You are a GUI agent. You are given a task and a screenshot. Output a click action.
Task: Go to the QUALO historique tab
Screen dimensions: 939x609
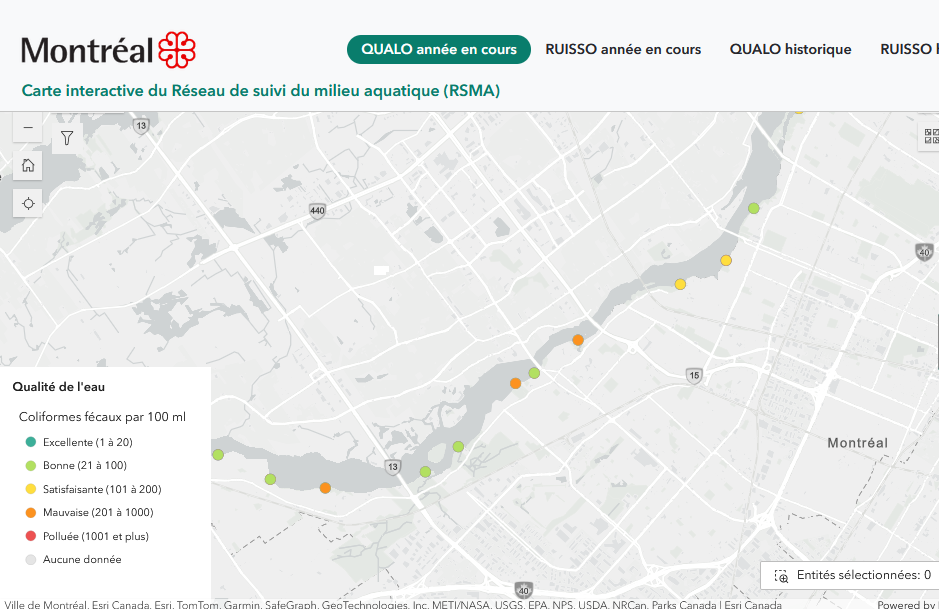click(x=790, y=49)
